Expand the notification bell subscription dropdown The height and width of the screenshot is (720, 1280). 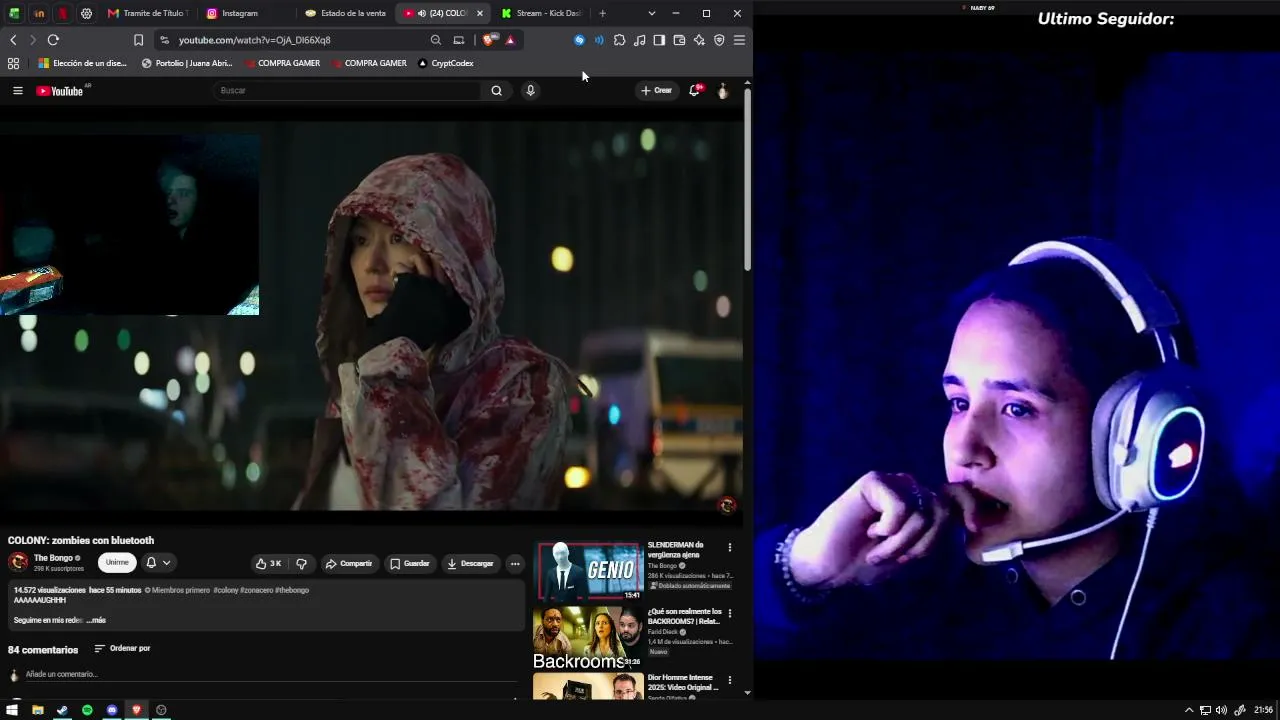(x=158, y=563)
